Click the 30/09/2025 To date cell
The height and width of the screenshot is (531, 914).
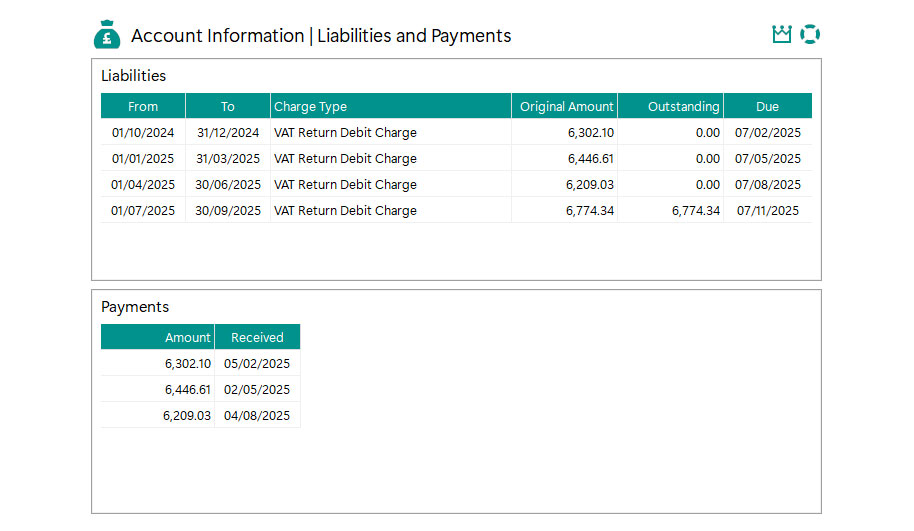coord(228,211)
